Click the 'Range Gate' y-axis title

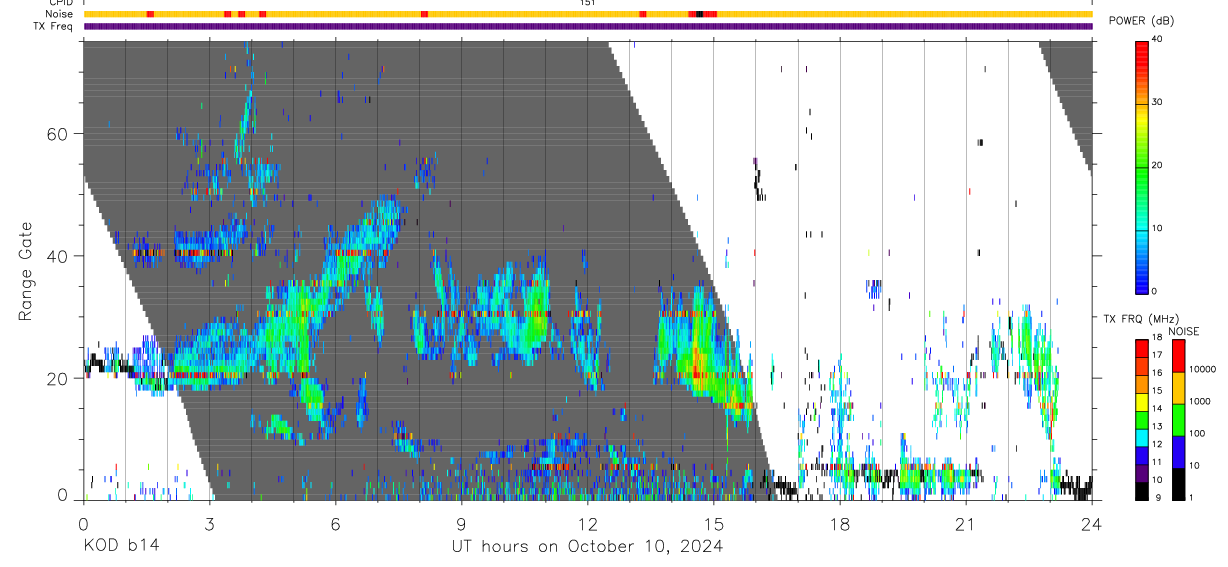26,272
